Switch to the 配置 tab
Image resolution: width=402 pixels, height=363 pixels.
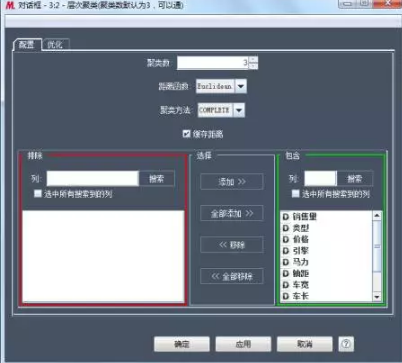point(26,44)
